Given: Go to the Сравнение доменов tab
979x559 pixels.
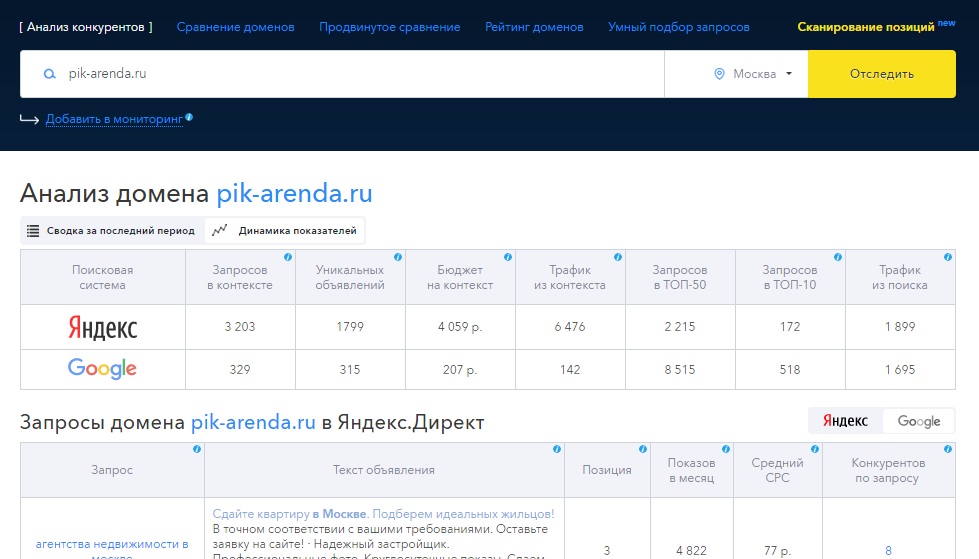Looking at the screenshot, I should [235, 27].
